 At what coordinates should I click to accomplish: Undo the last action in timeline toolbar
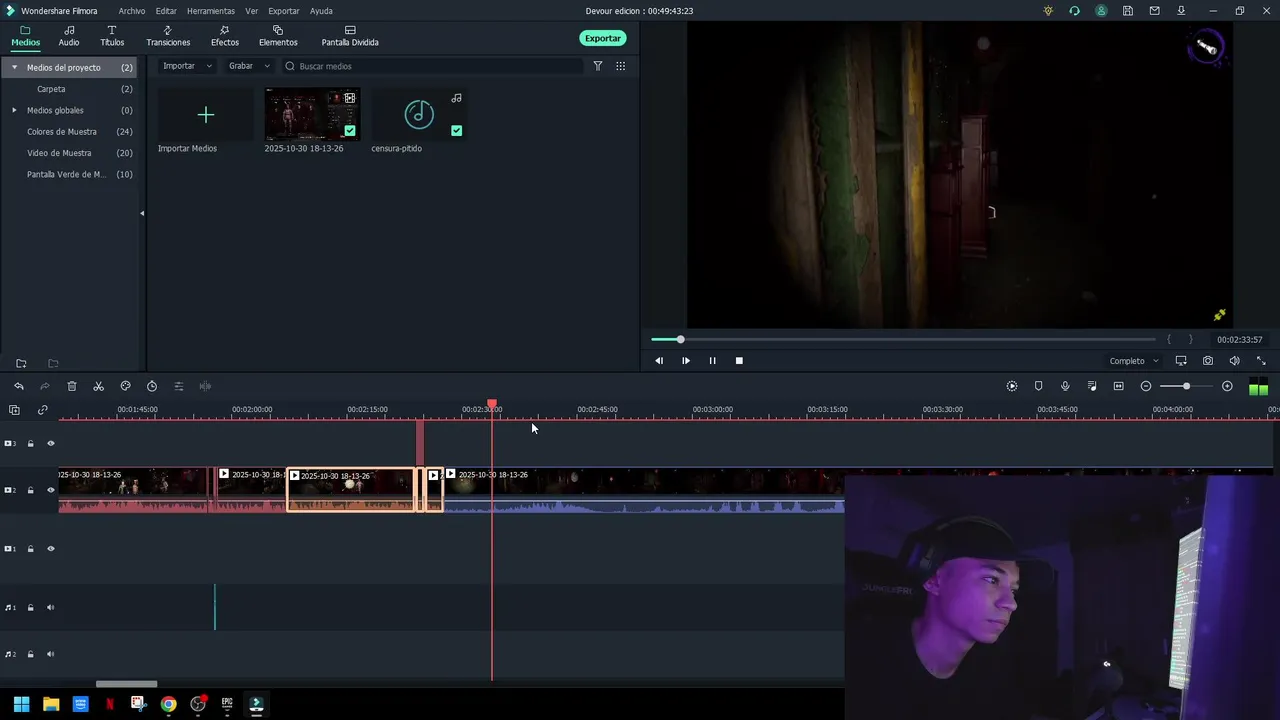click(x=19, y=386)
